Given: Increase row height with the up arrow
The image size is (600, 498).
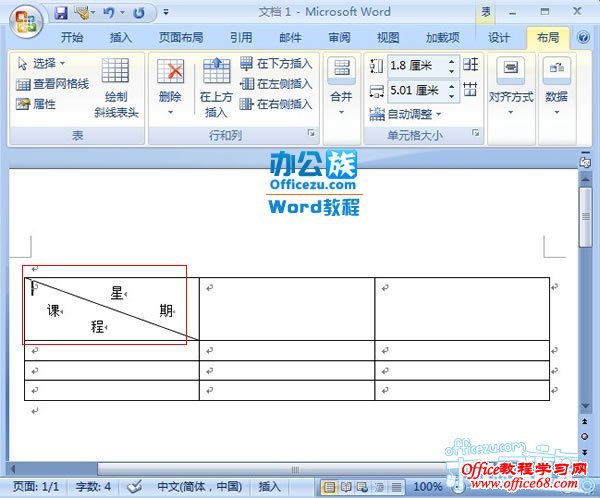Looking at the screenshot, I should pyautogui.click(x=452, y=61).
